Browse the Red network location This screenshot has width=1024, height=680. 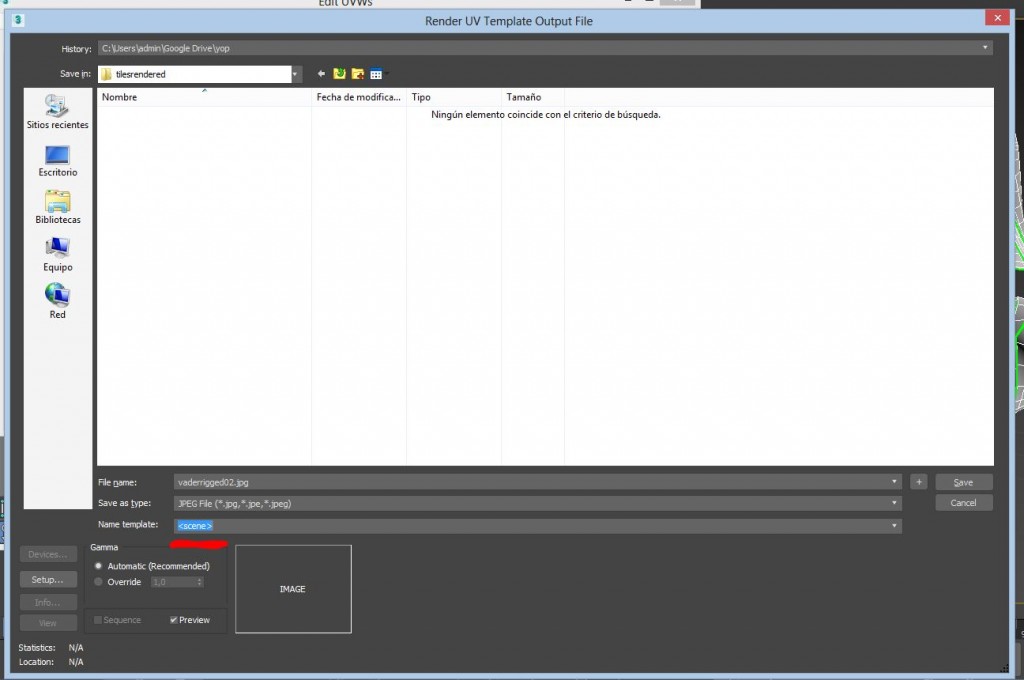tap(57, 301)
